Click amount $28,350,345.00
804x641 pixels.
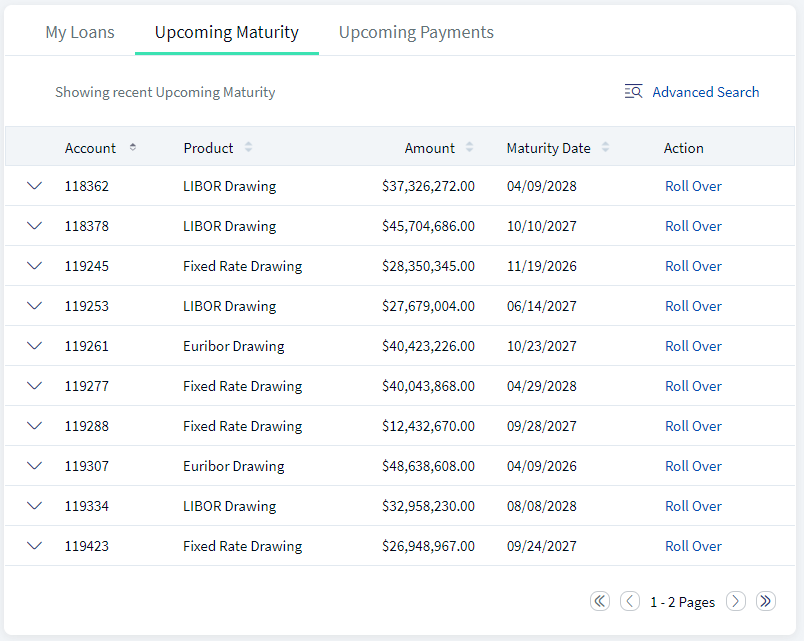click(428, 266)
